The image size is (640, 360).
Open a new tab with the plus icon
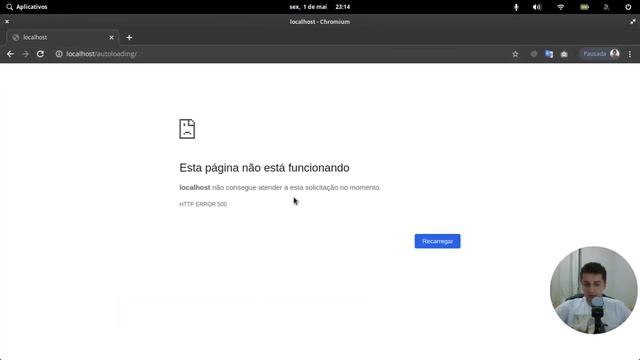coord(129,38)
